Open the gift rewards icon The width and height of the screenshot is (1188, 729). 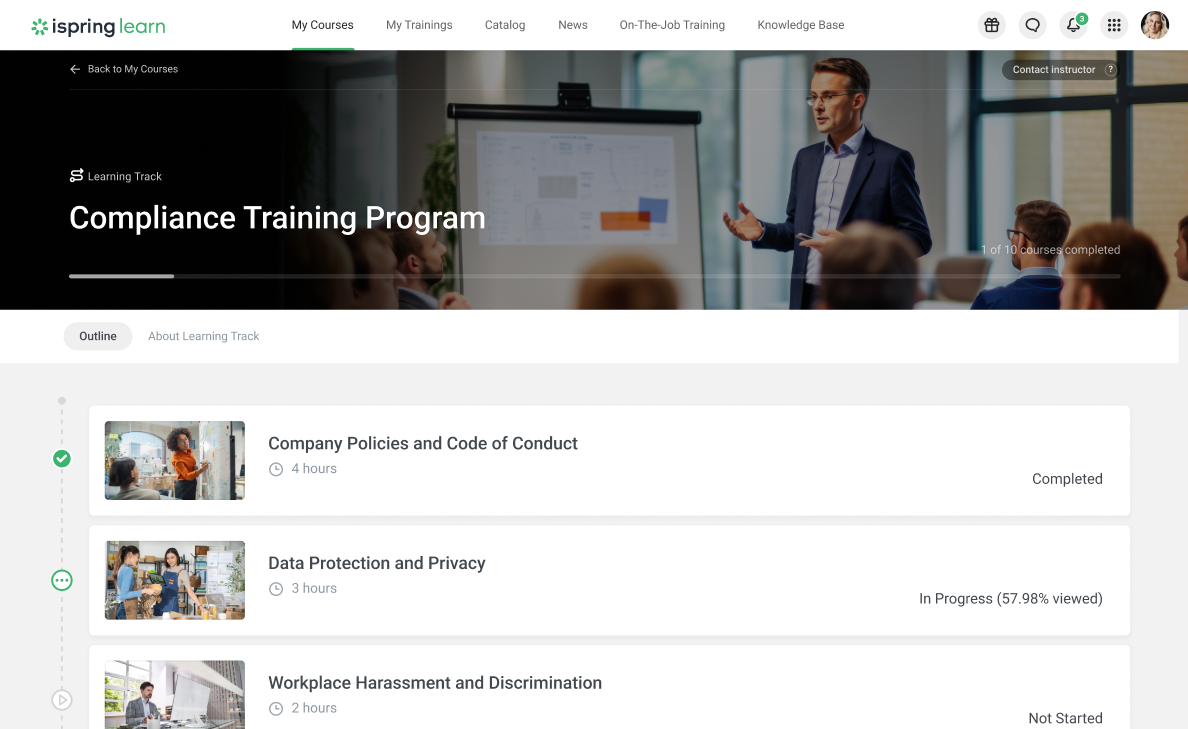pos(992,25)
